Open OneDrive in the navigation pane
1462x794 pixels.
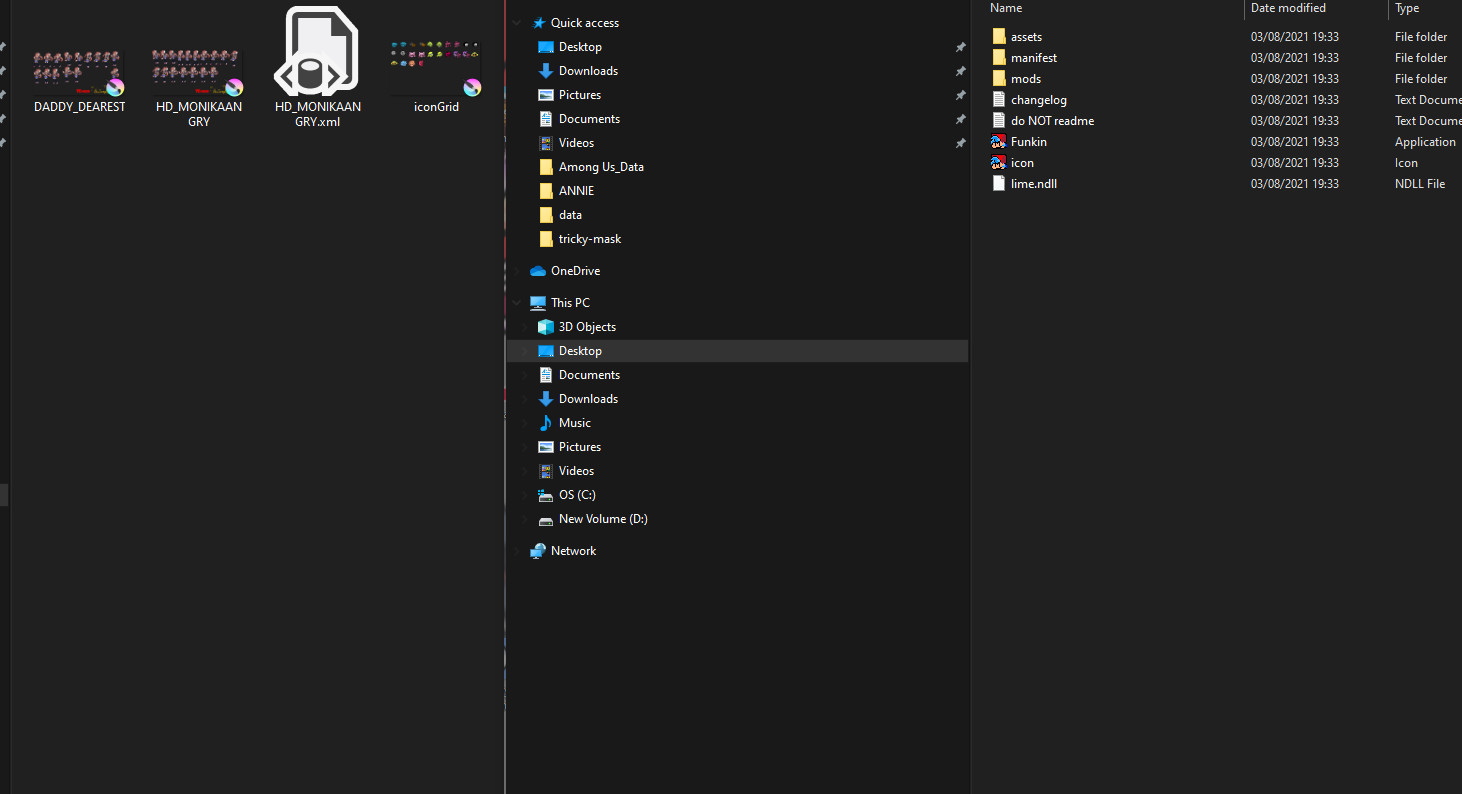[x=574, y=270]
